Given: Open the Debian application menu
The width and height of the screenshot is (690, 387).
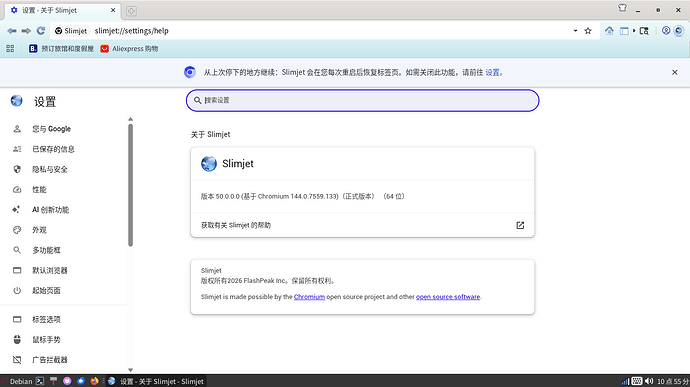Looking at the screenshot, I should pos(17,381).
